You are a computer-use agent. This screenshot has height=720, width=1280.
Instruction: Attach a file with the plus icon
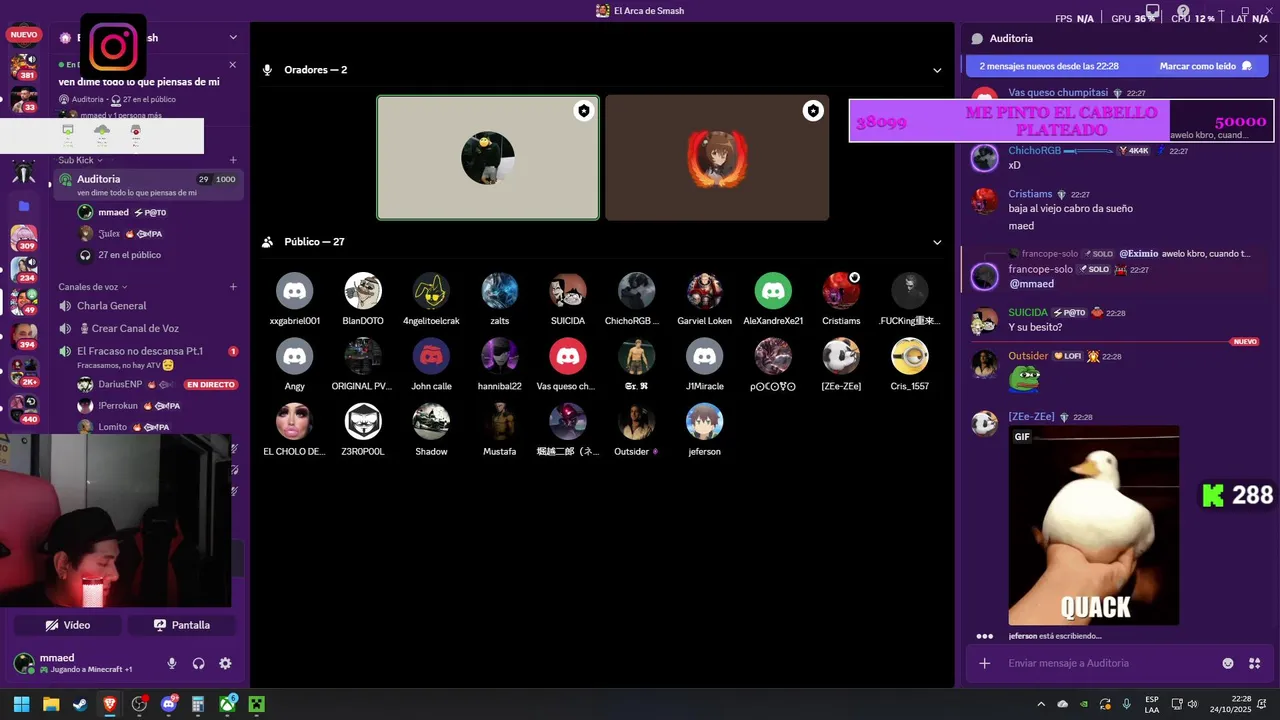point(985,663)
